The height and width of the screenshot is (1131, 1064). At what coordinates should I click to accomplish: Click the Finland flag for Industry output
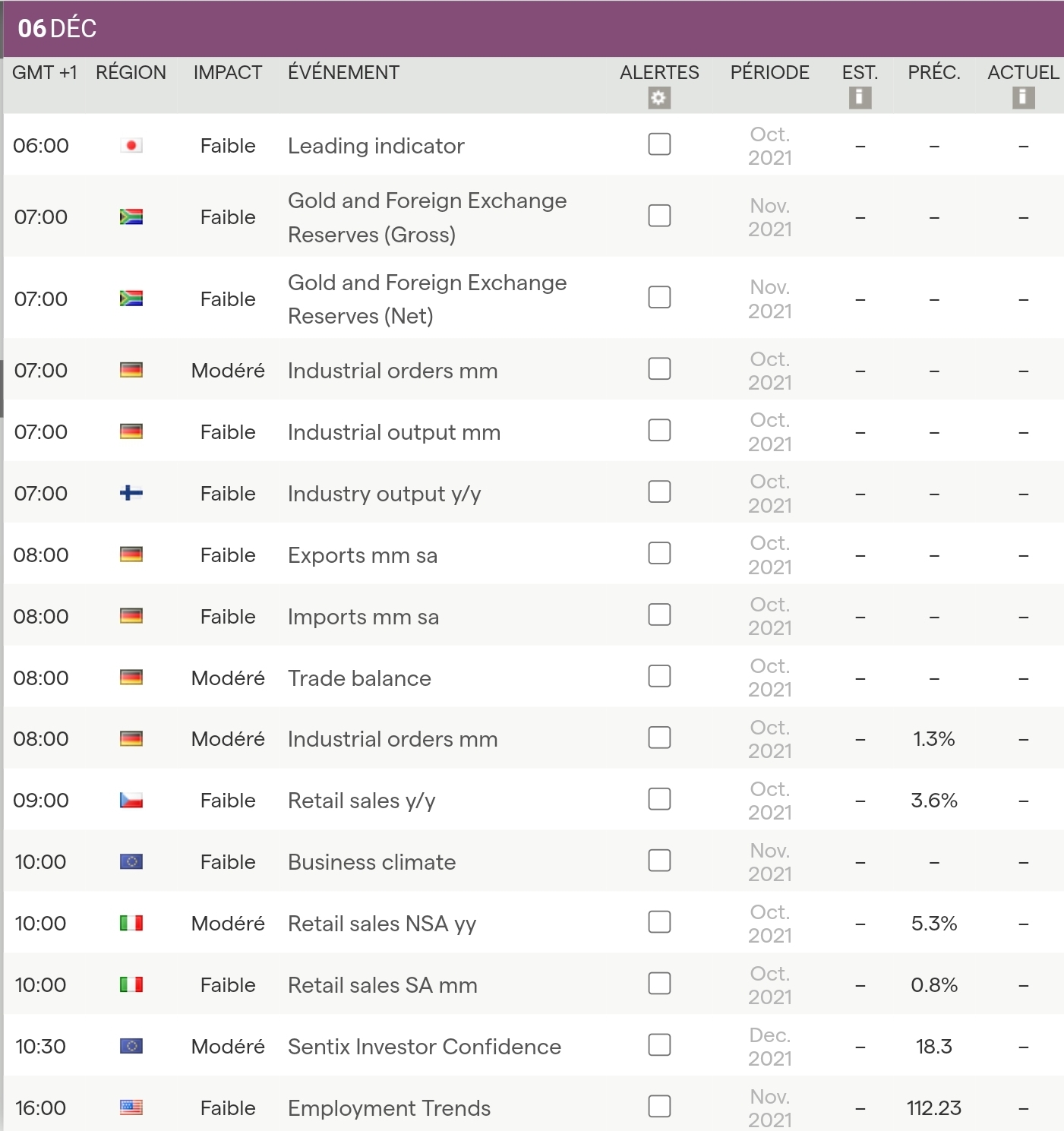131,494
